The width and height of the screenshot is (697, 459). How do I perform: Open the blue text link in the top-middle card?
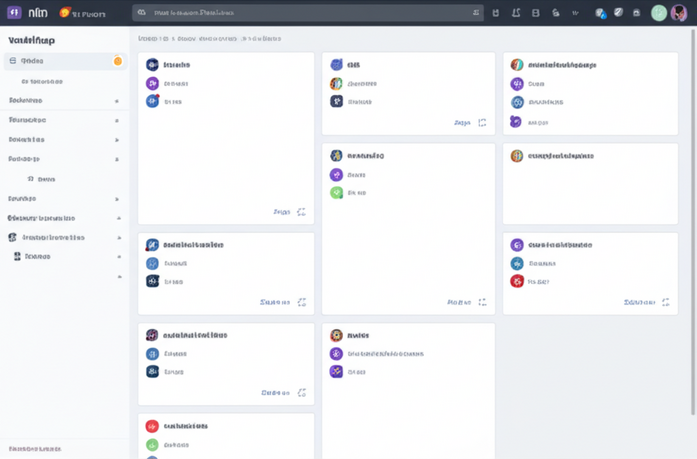pos(462,123)
